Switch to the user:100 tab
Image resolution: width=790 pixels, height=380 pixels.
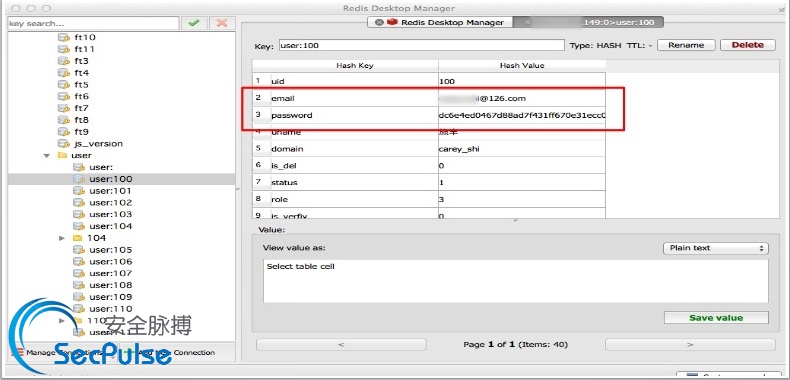point(588,22)
